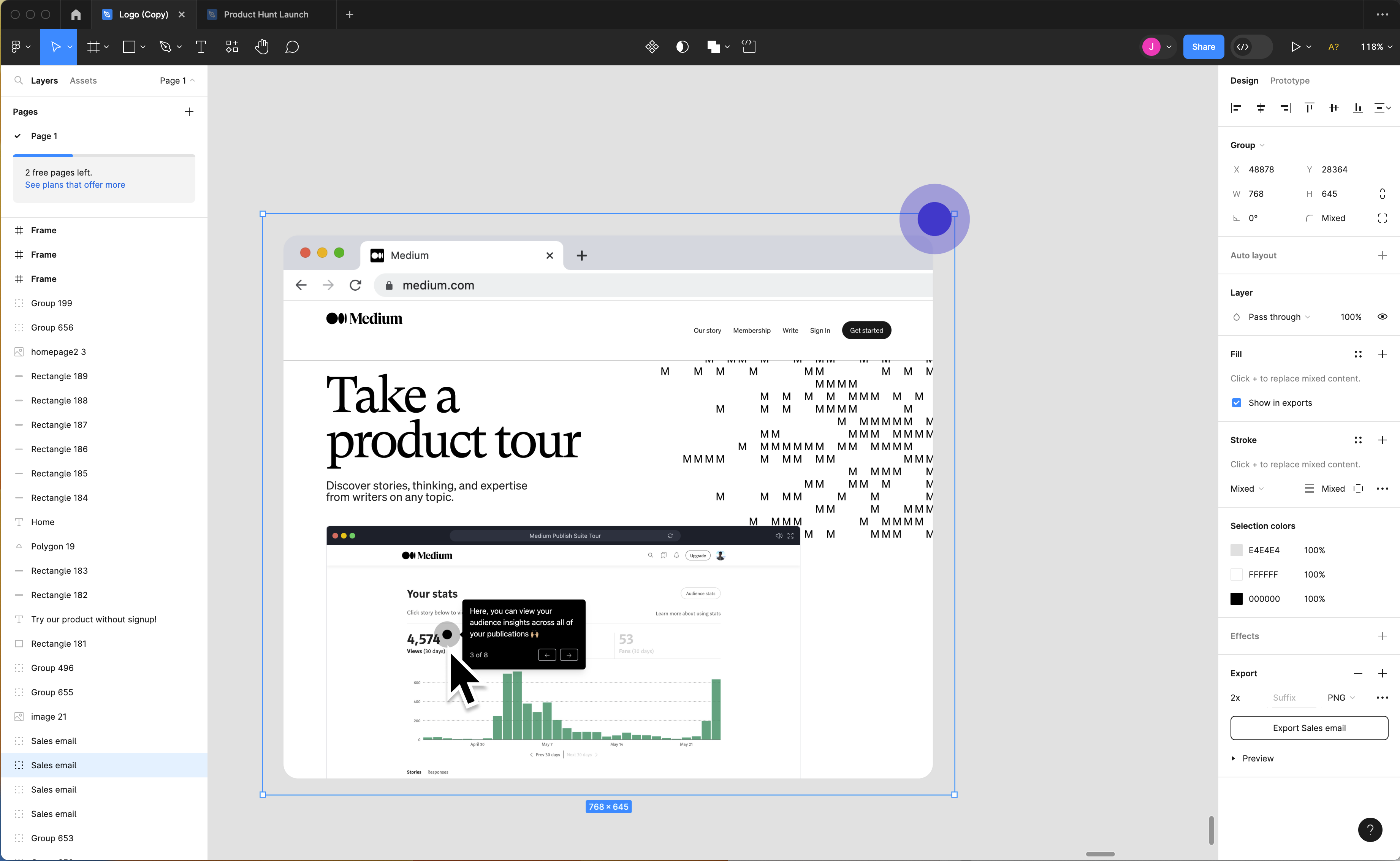Open Pass through blend mode dropdown
Viewport: 1400px width, 861px height.
pos(1279,317)
